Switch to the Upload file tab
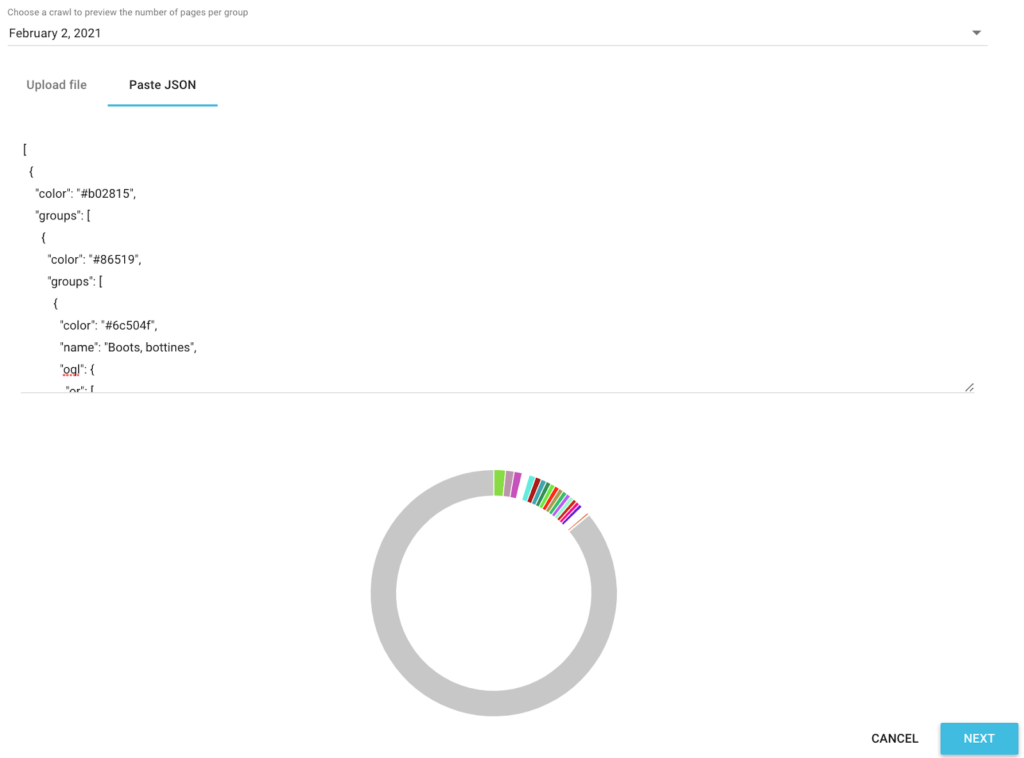 (x=56, y=85)
